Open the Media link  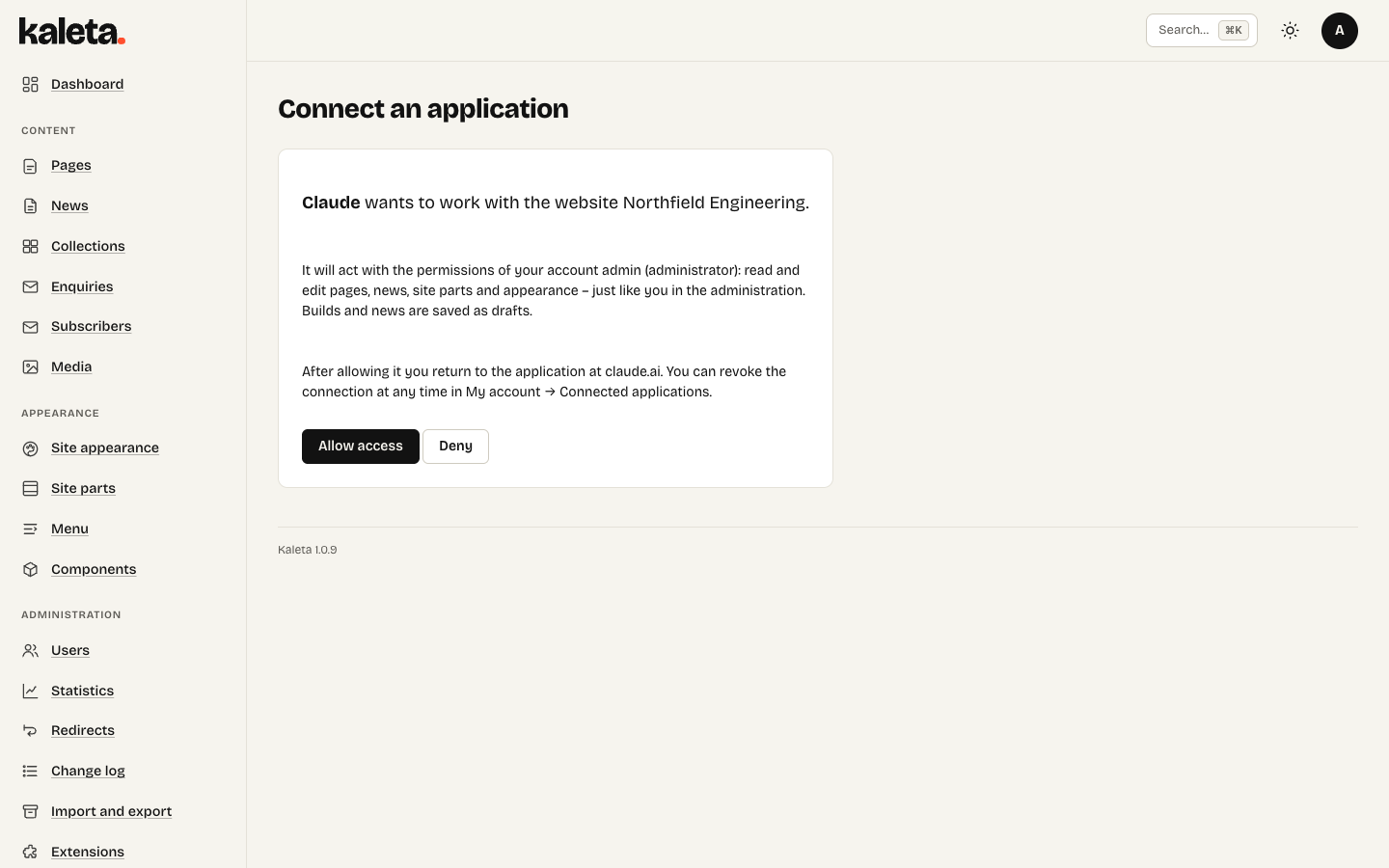(x=71, y=366)
